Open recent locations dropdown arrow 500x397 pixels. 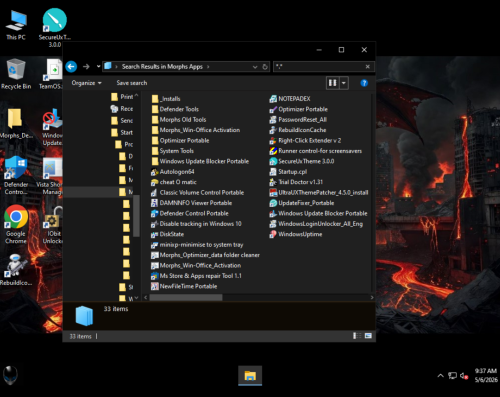[x=98, y=66]
